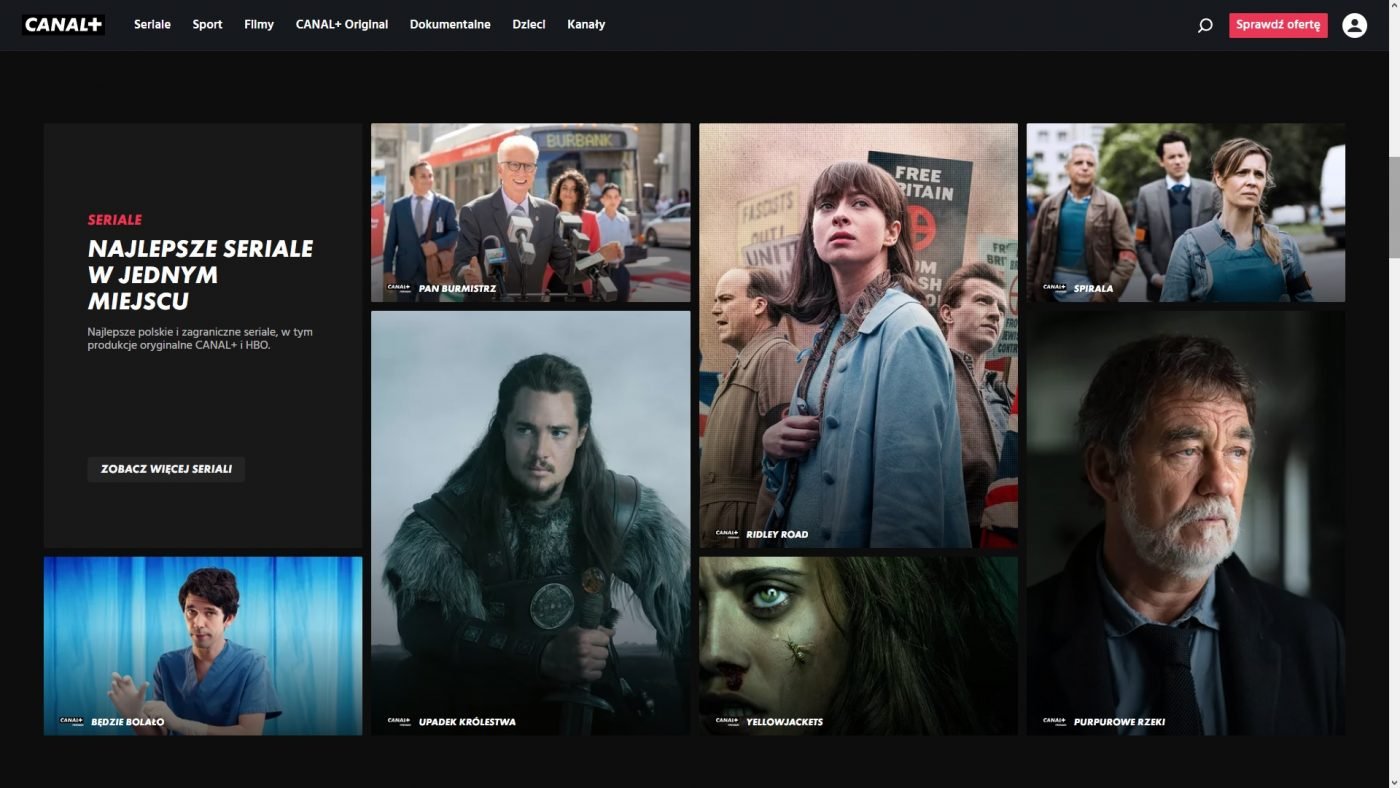Open the Sport menu item
This screenshot has width=1400, height=788.
(207, 25)
